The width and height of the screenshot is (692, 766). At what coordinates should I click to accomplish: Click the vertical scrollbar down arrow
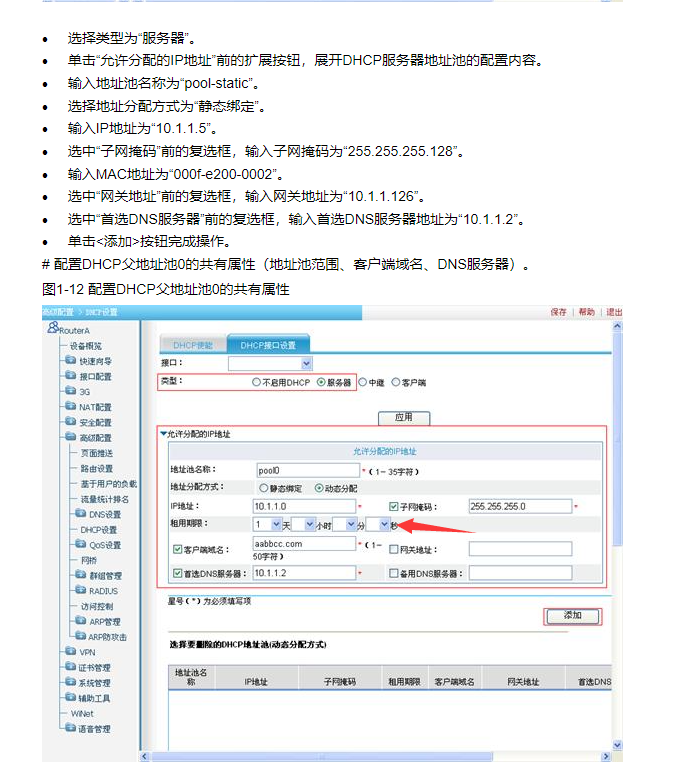[x=617, y=745]
